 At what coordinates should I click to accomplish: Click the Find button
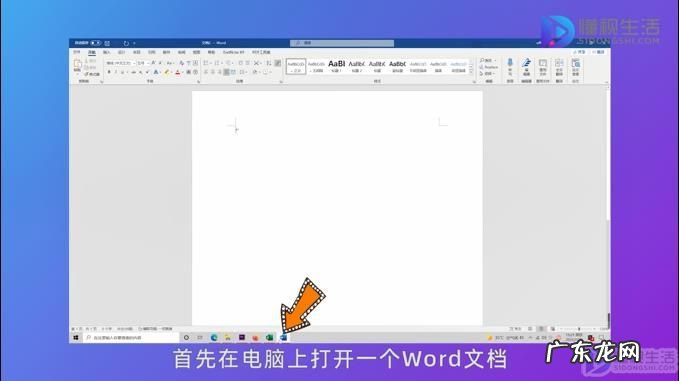pyautogui.click(x=487, y=60)
